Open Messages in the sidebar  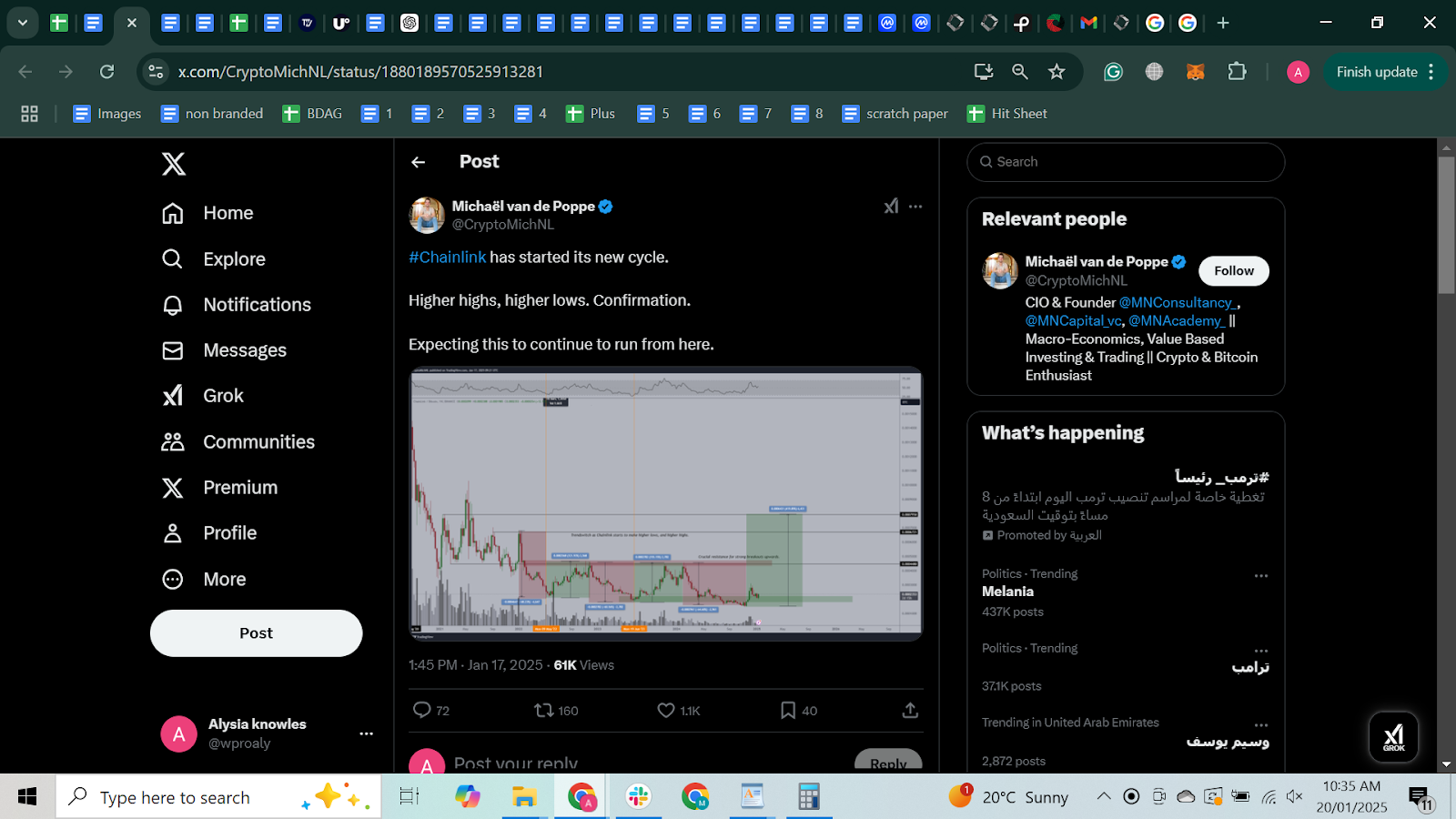click(x=224, y=350)
